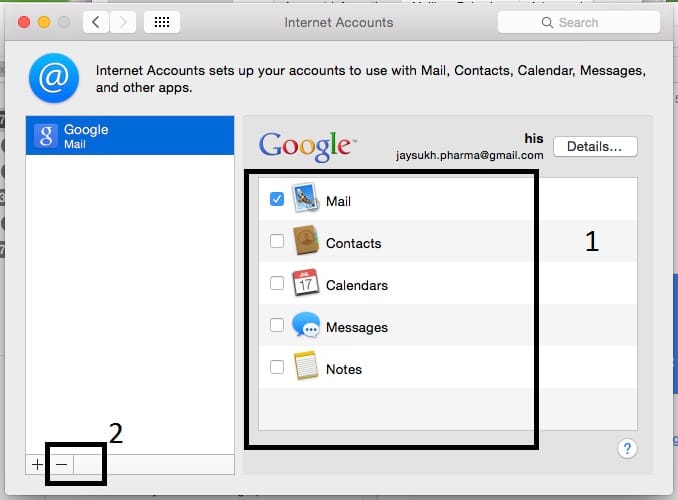Click the Notes notepad icon
This screenshot has height=500, width=678.
[306, 365]
